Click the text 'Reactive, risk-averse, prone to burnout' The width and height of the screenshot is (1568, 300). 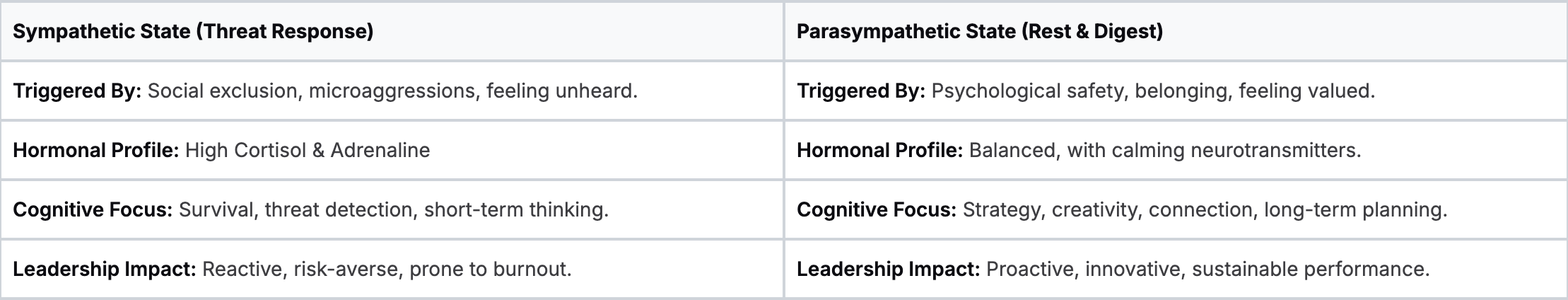[x=386, y=270]
